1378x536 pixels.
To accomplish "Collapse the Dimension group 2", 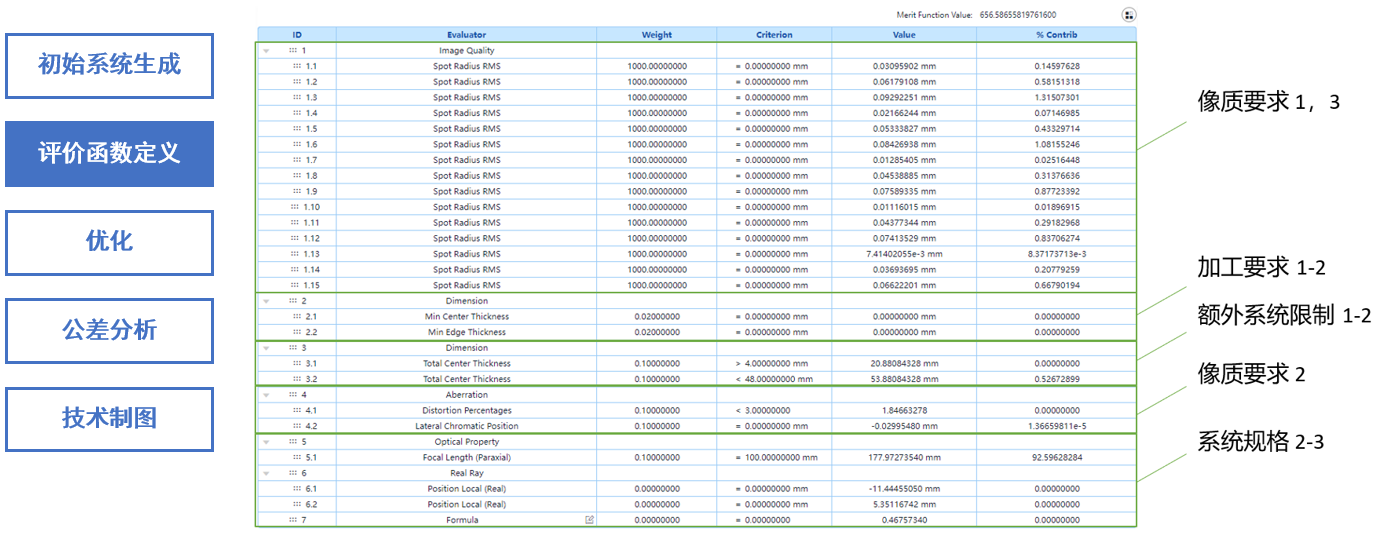I will click(266, 301).
